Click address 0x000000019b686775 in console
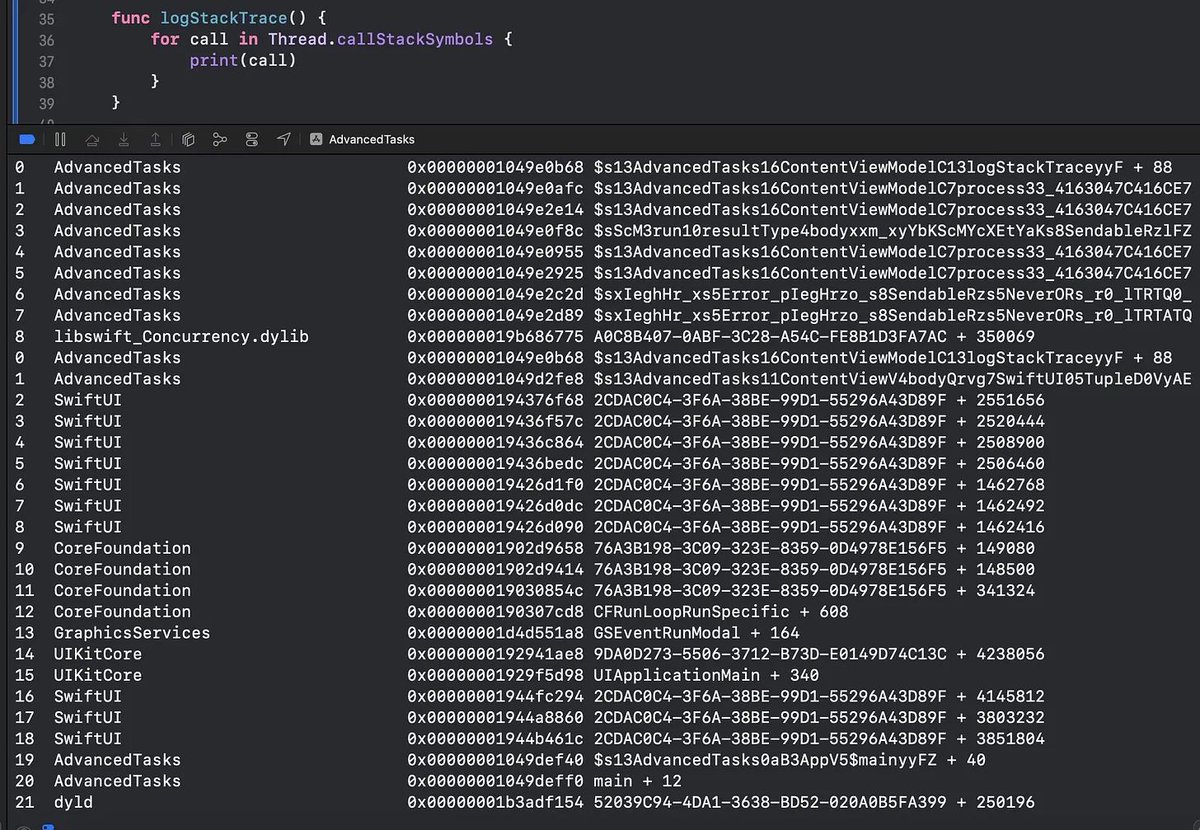 tap(496, 337)
